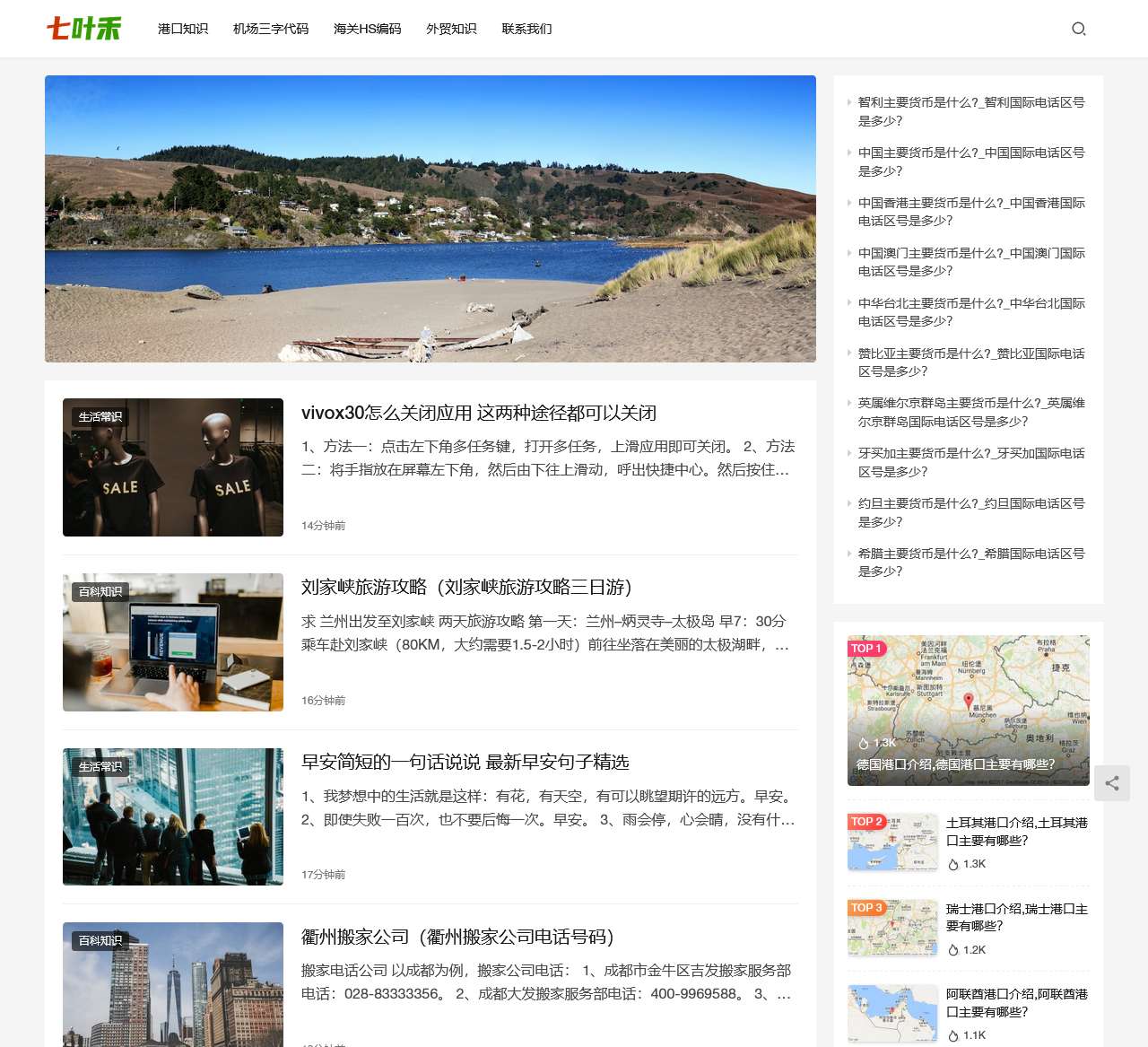Click the lake beach banner image
Image resolution: width=1148 pixels, height=1047 pixels.
point(430,219)
